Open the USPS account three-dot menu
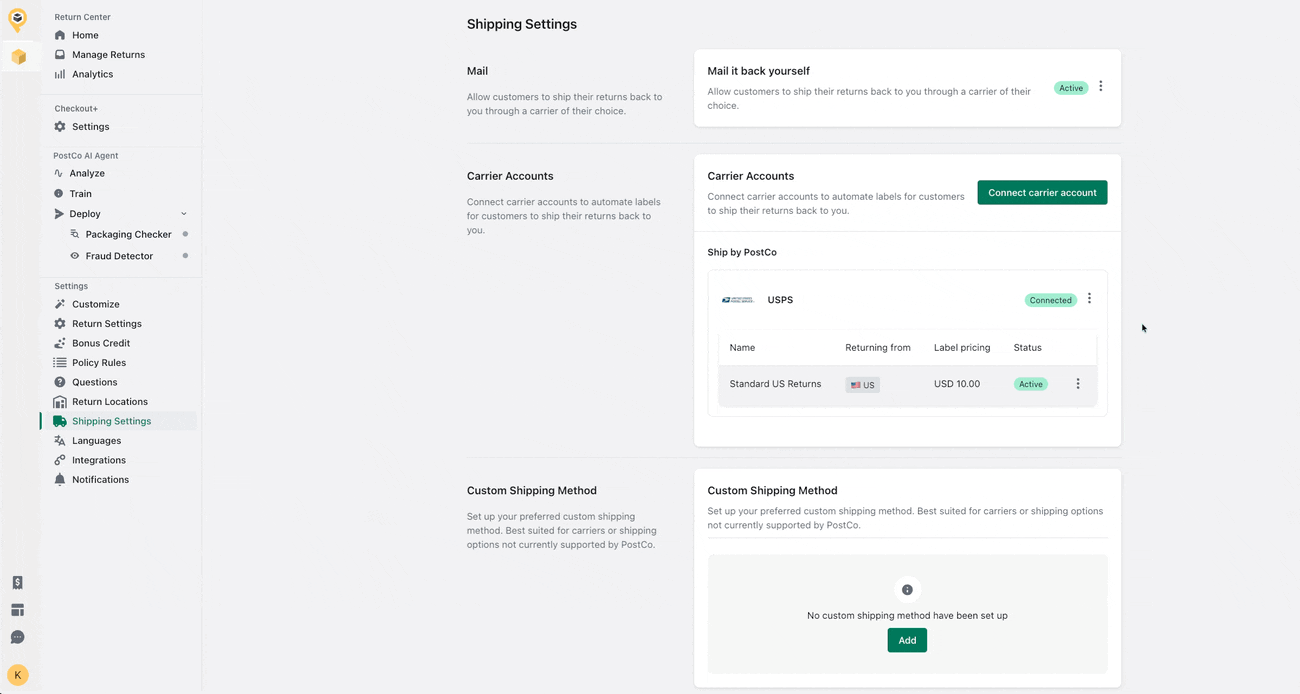 point(1089,299)
